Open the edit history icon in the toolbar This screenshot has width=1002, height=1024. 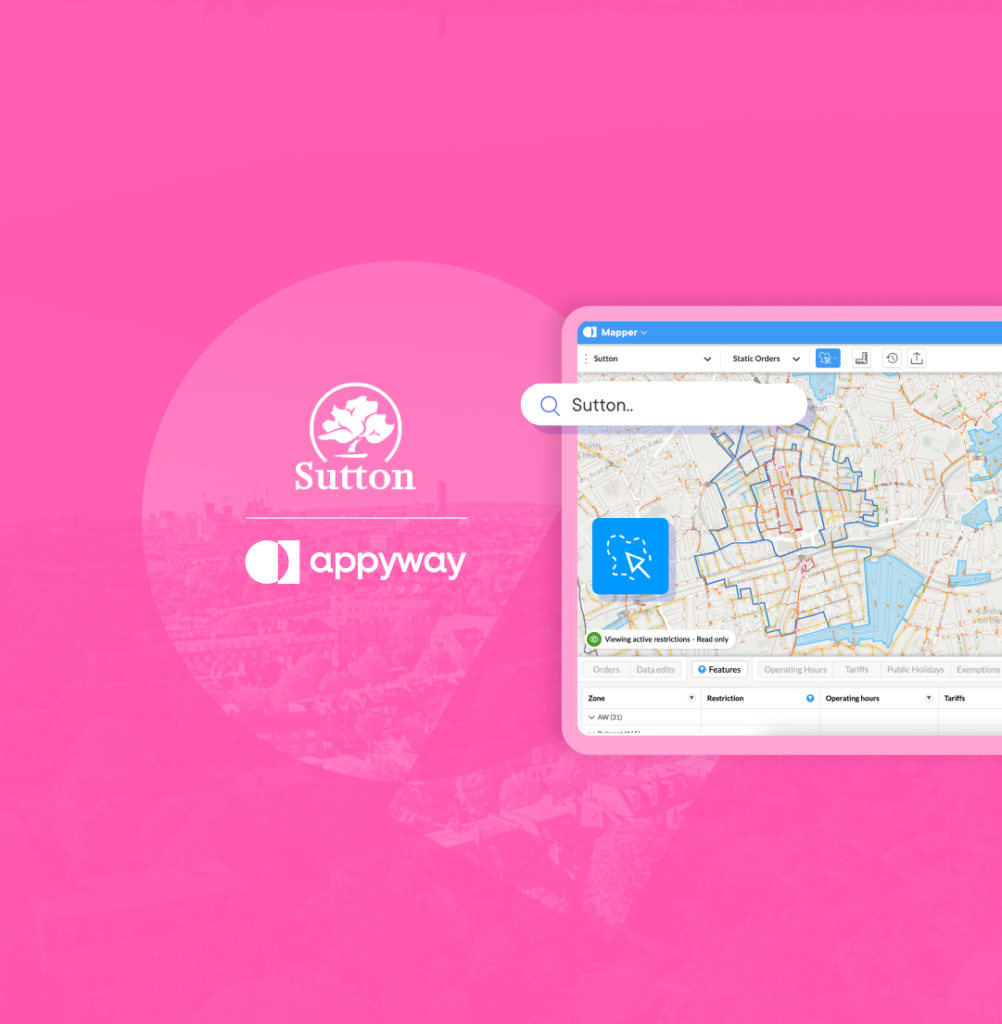tap(892, 357)
